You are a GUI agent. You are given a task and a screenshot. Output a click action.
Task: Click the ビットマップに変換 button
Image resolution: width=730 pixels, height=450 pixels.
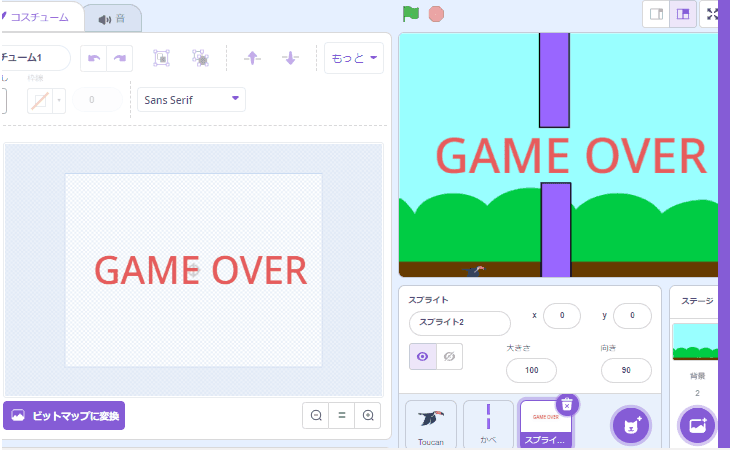(64, 415)
